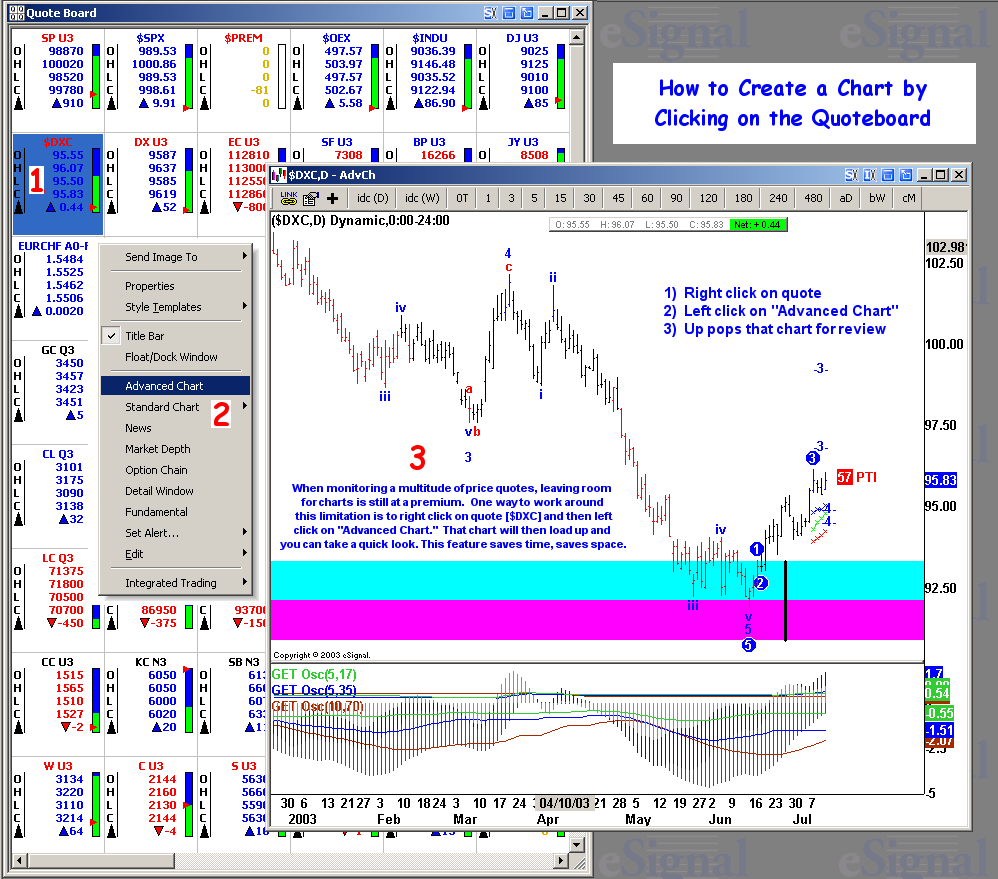This screenshot has width=998, height=879.
Task: Expand the Send Image To submenu arrow
Action: pyautogui.click(x=245, y=256)
